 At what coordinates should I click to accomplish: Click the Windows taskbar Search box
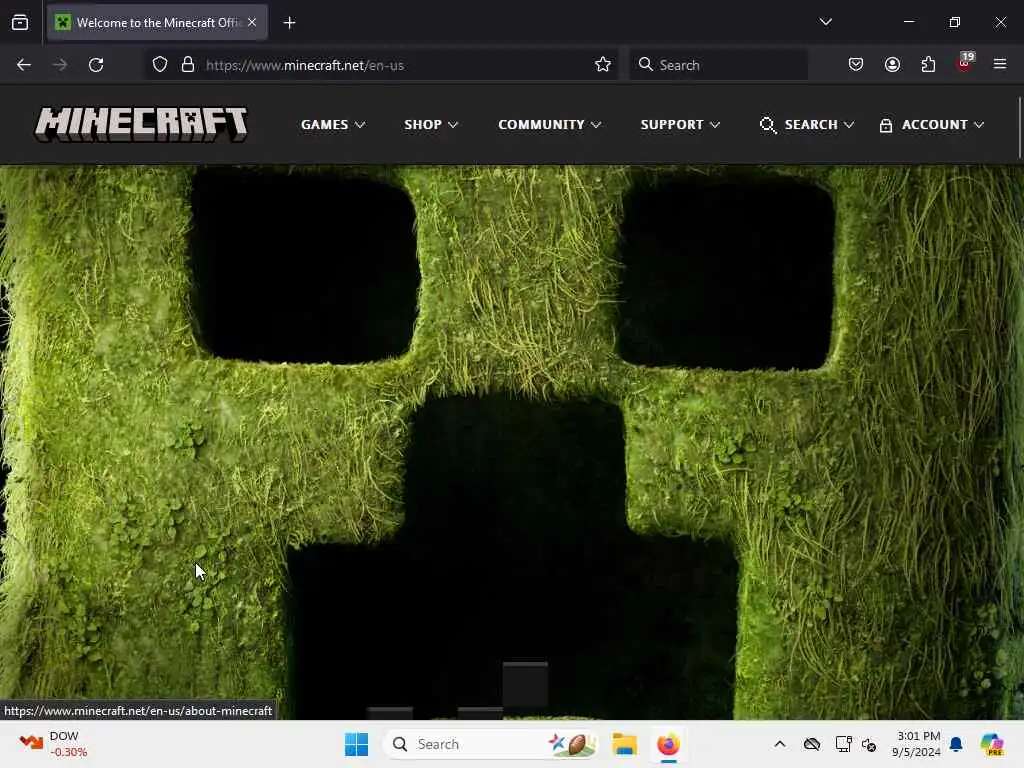[491, 744]
